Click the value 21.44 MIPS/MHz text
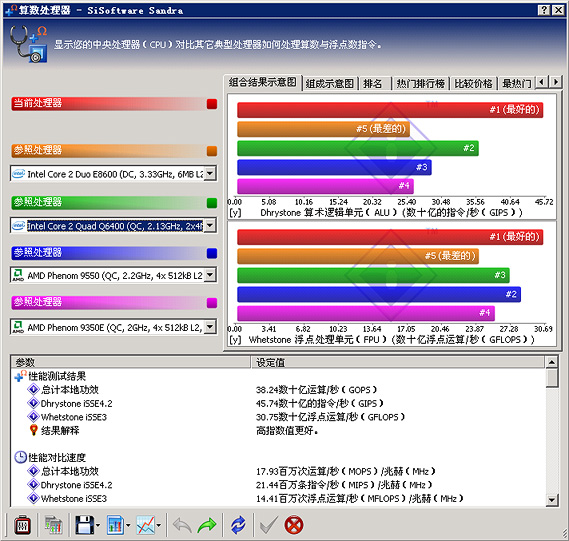This screenshot has width=569, height=541. (x=344, y=485)
